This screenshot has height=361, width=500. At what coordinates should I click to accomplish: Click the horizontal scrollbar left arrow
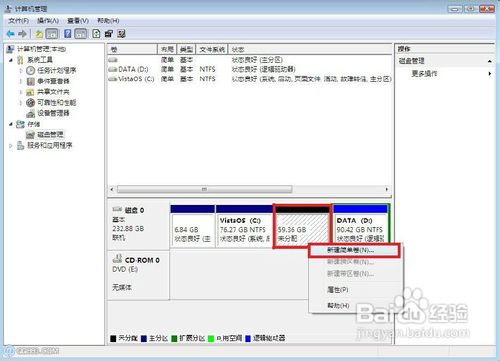pyautogui.click(x=112, y=189)
